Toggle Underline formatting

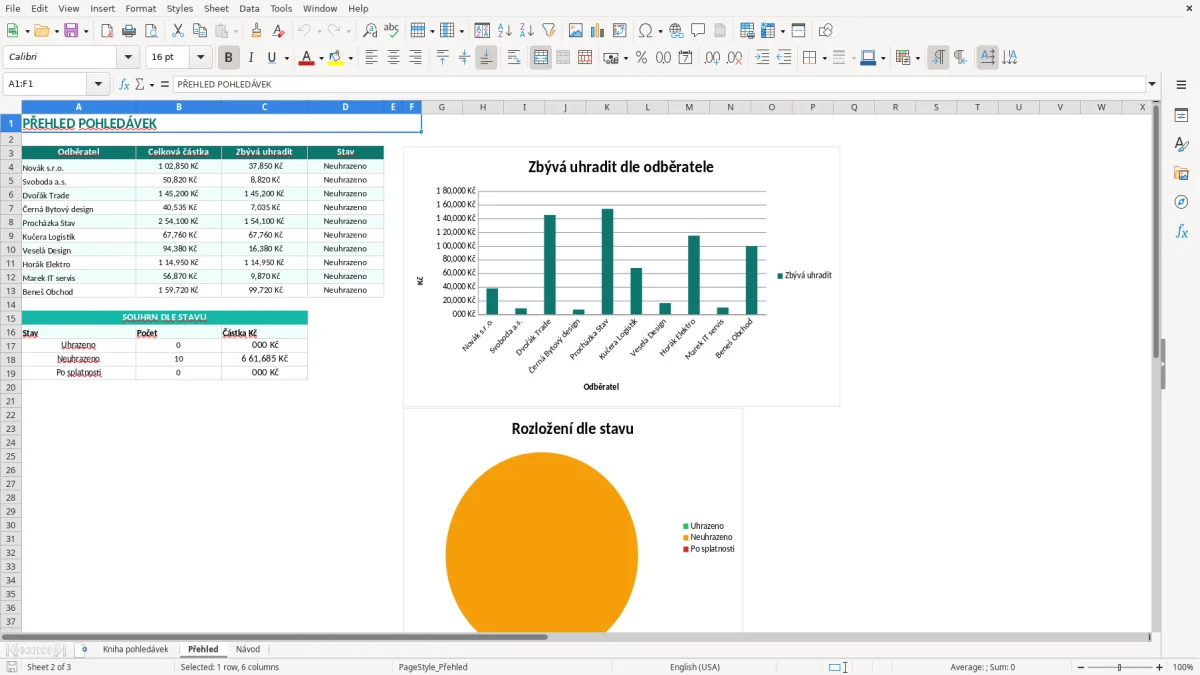271,58
